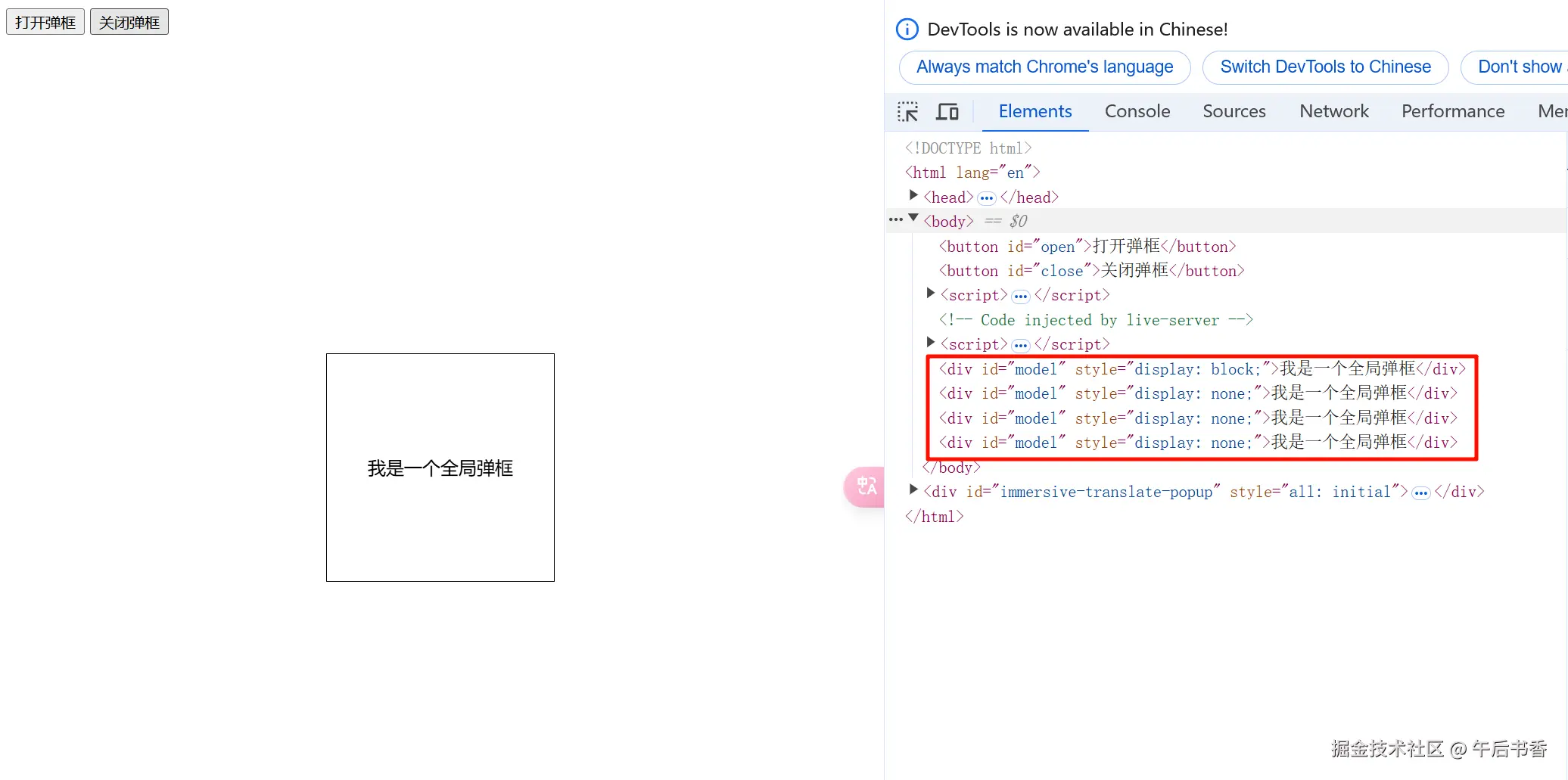Click the ellipsis badge of the script above the comment

pos(1021,297)
